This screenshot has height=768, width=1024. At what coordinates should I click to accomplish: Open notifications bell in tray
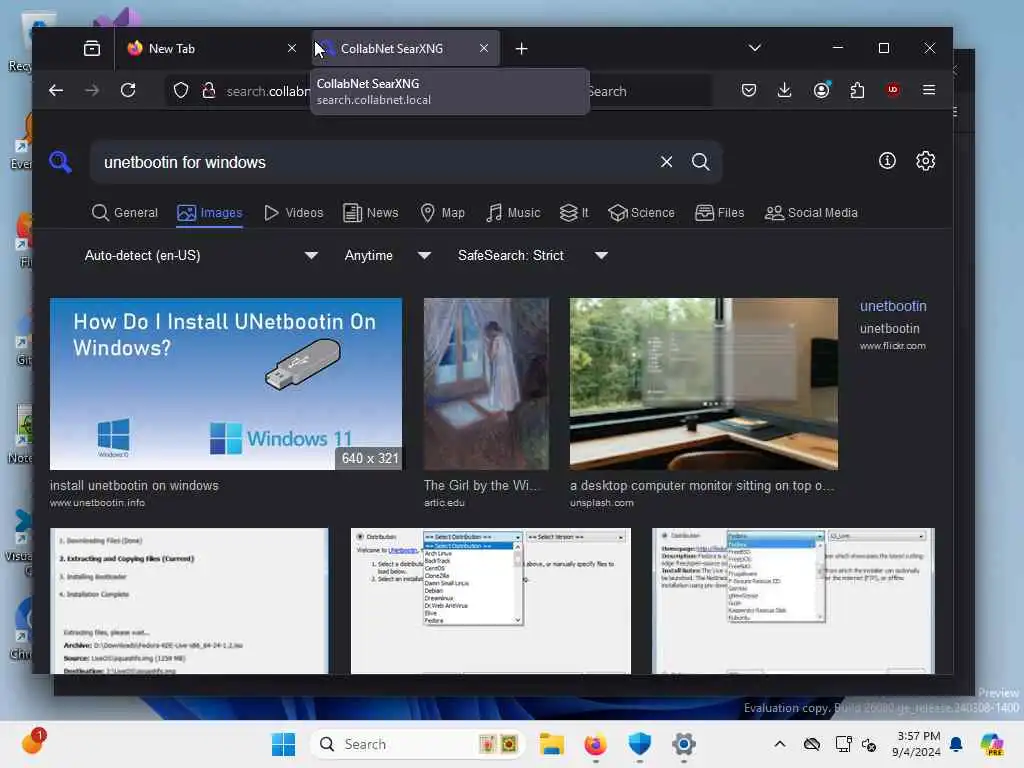956,744
